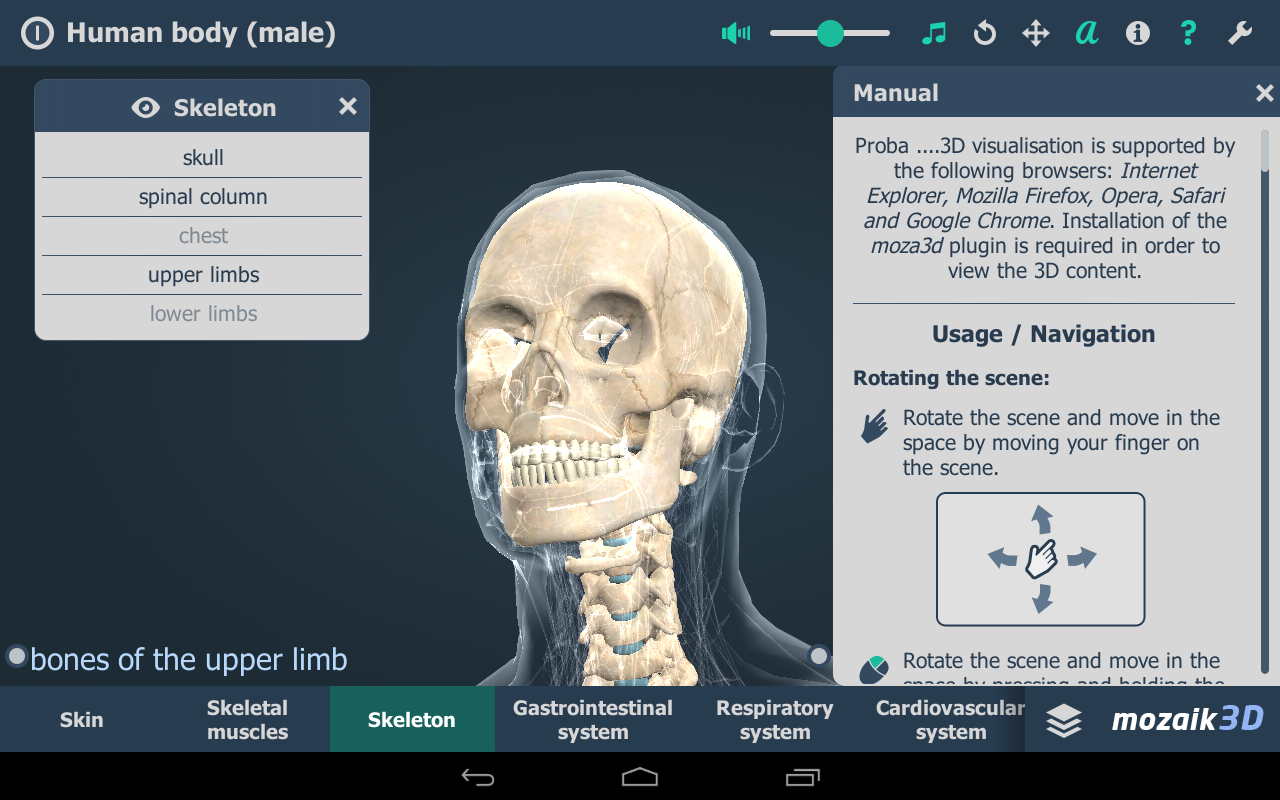
Task: Mute the sound using the speaker icon
Action: (x=735, y=32)
